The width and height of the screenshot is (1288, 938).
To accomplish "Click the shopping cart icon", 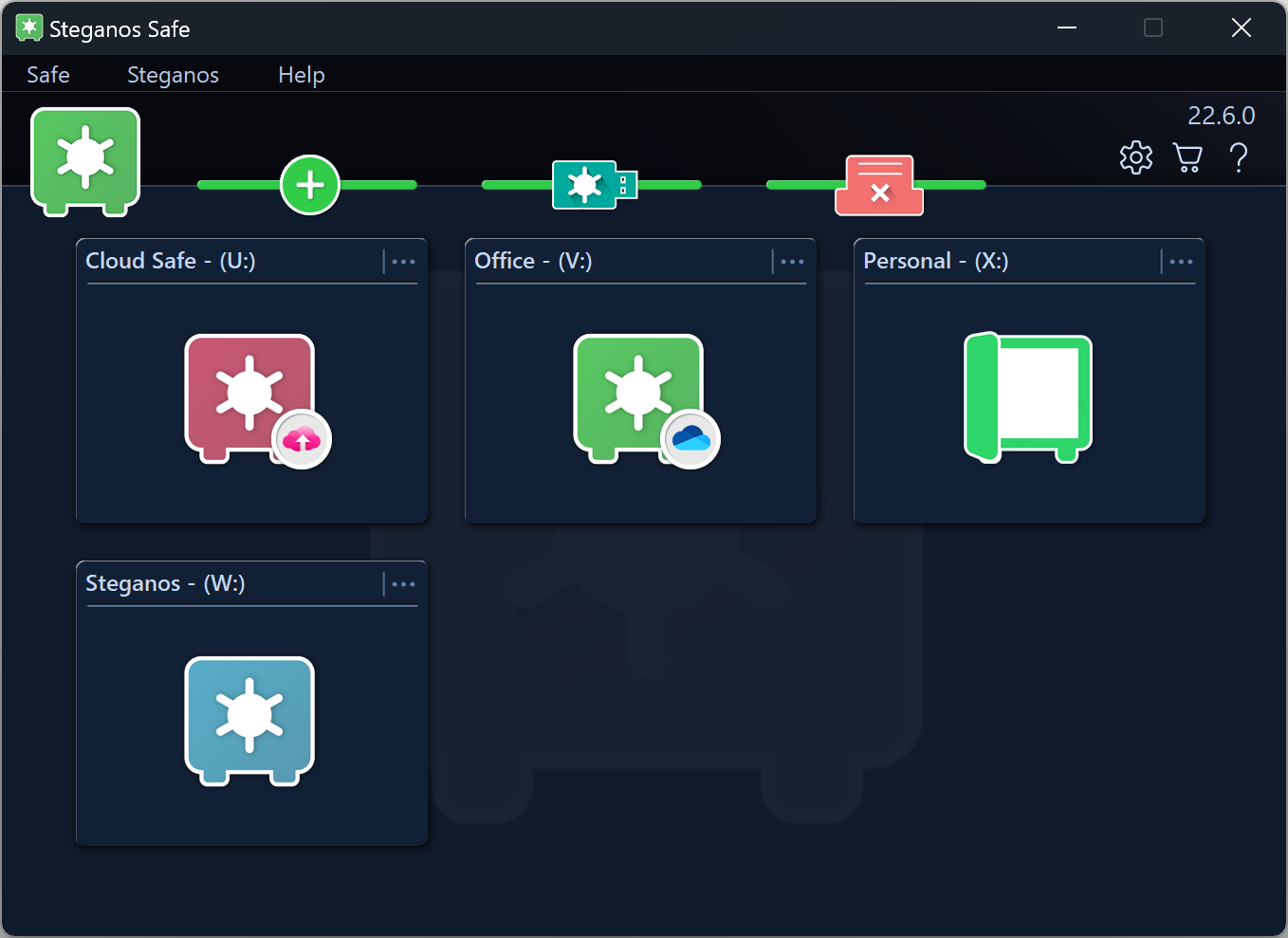I will pyautogui.click(x=1187, y=157).
